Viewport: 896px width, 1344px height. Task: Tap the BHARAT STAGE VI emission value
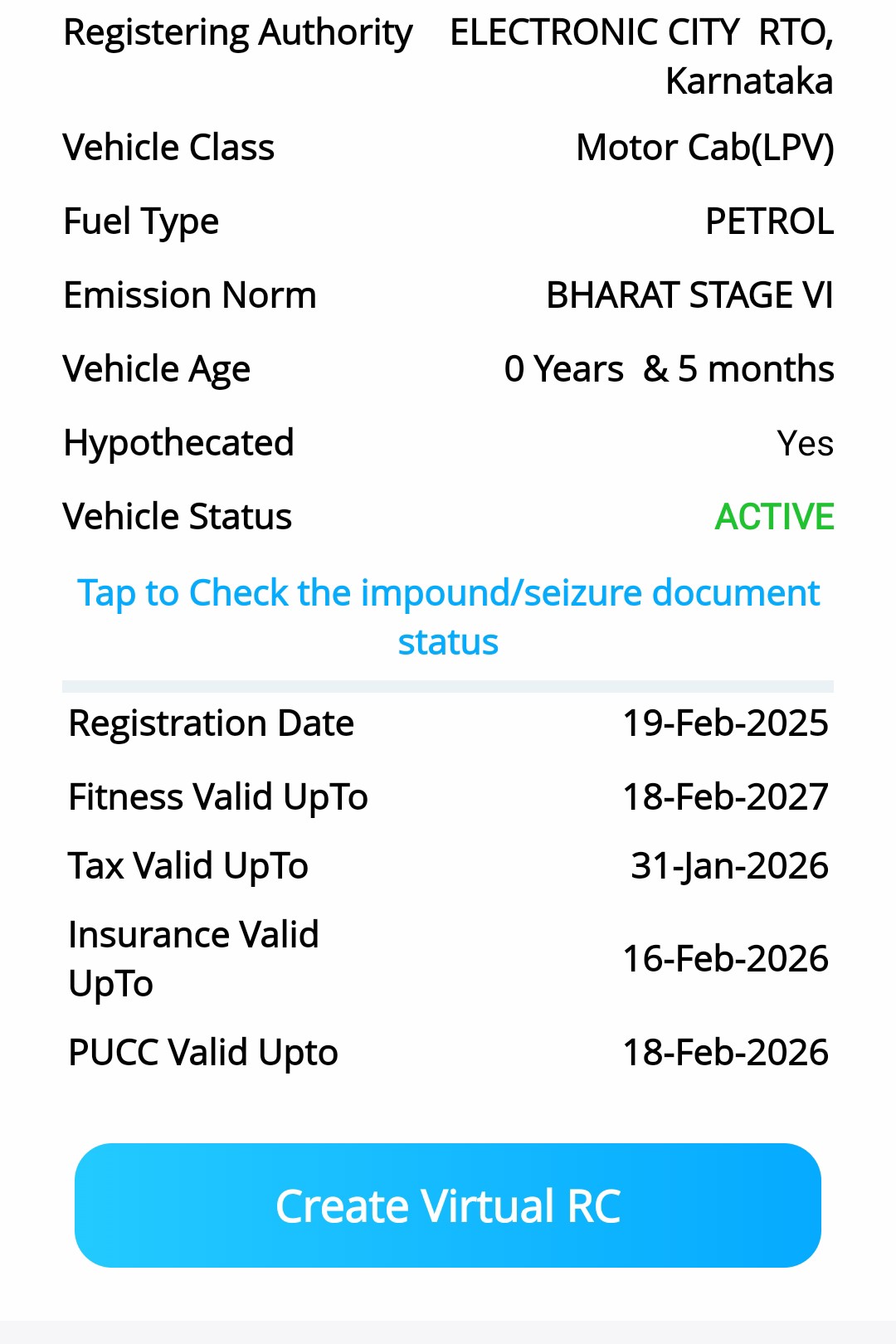(689, 295)
